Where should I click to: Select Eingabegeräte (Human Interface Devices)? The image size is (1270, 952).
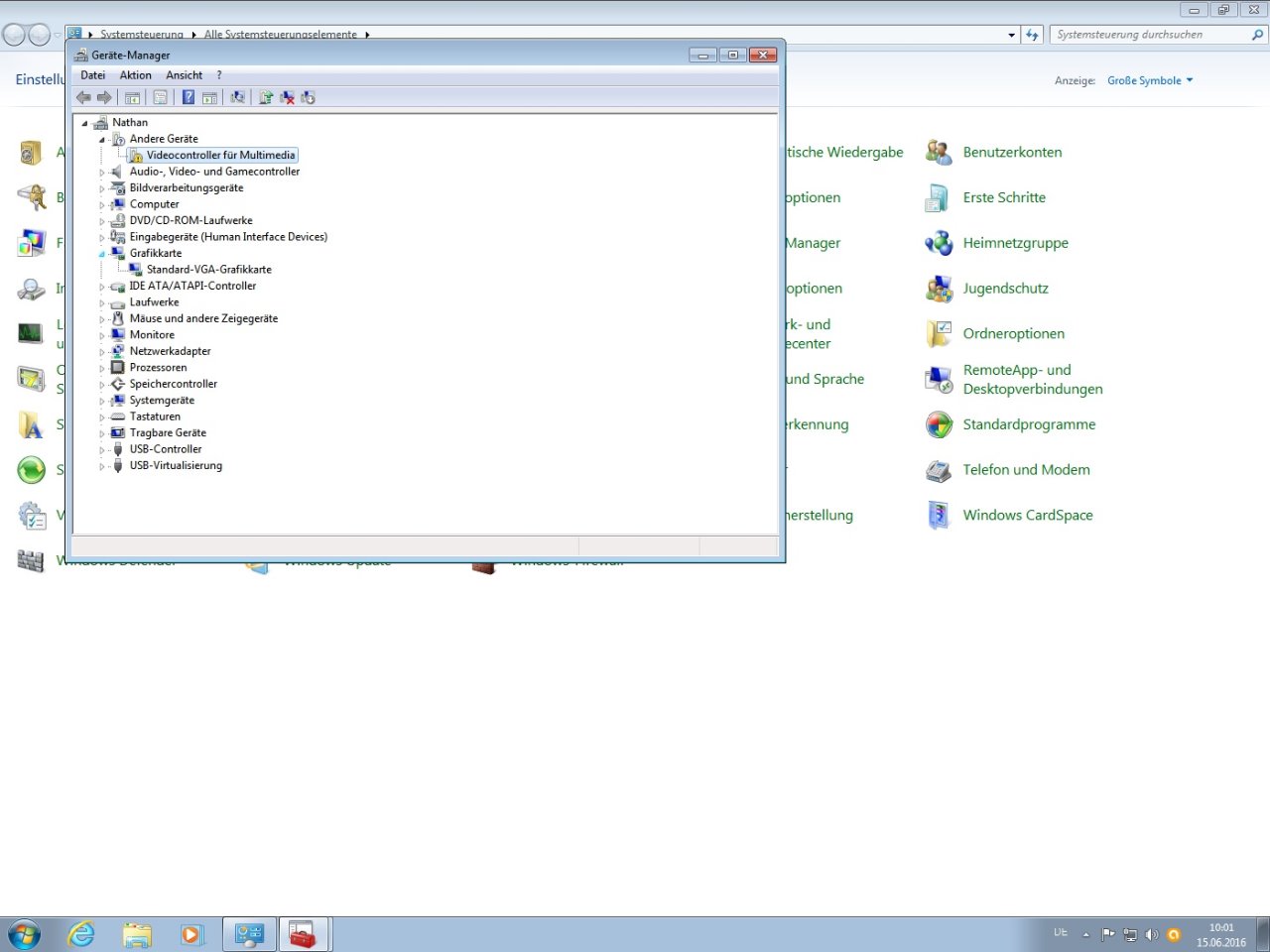coord(228,237)
